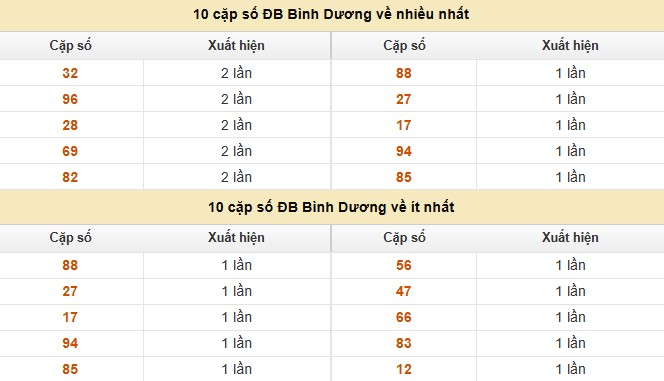Click pair 94 in the most frequent table

coord(404,151)
